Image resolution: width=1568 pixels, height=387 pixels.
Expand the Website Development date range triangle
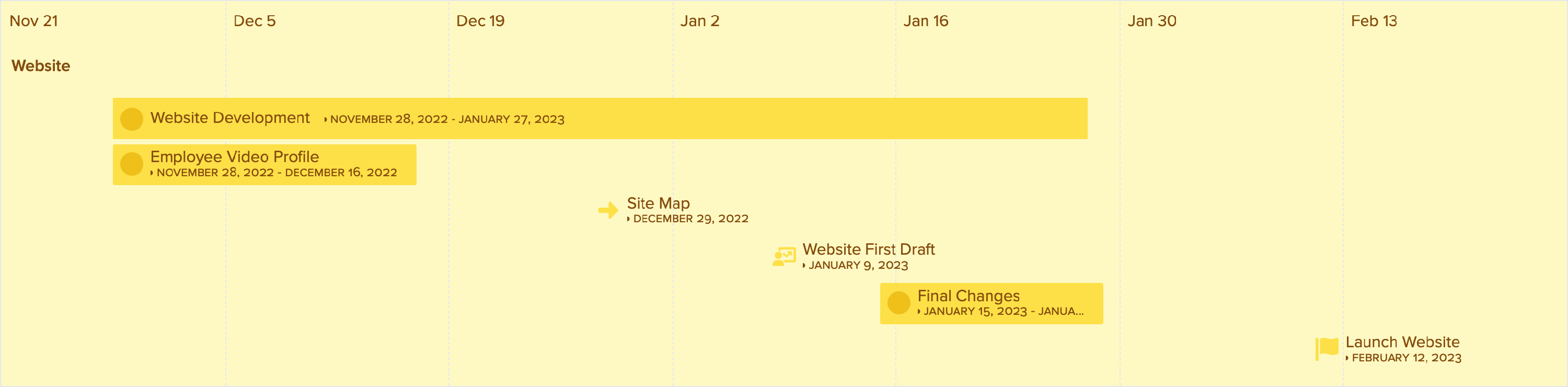(x=326, y=119)
